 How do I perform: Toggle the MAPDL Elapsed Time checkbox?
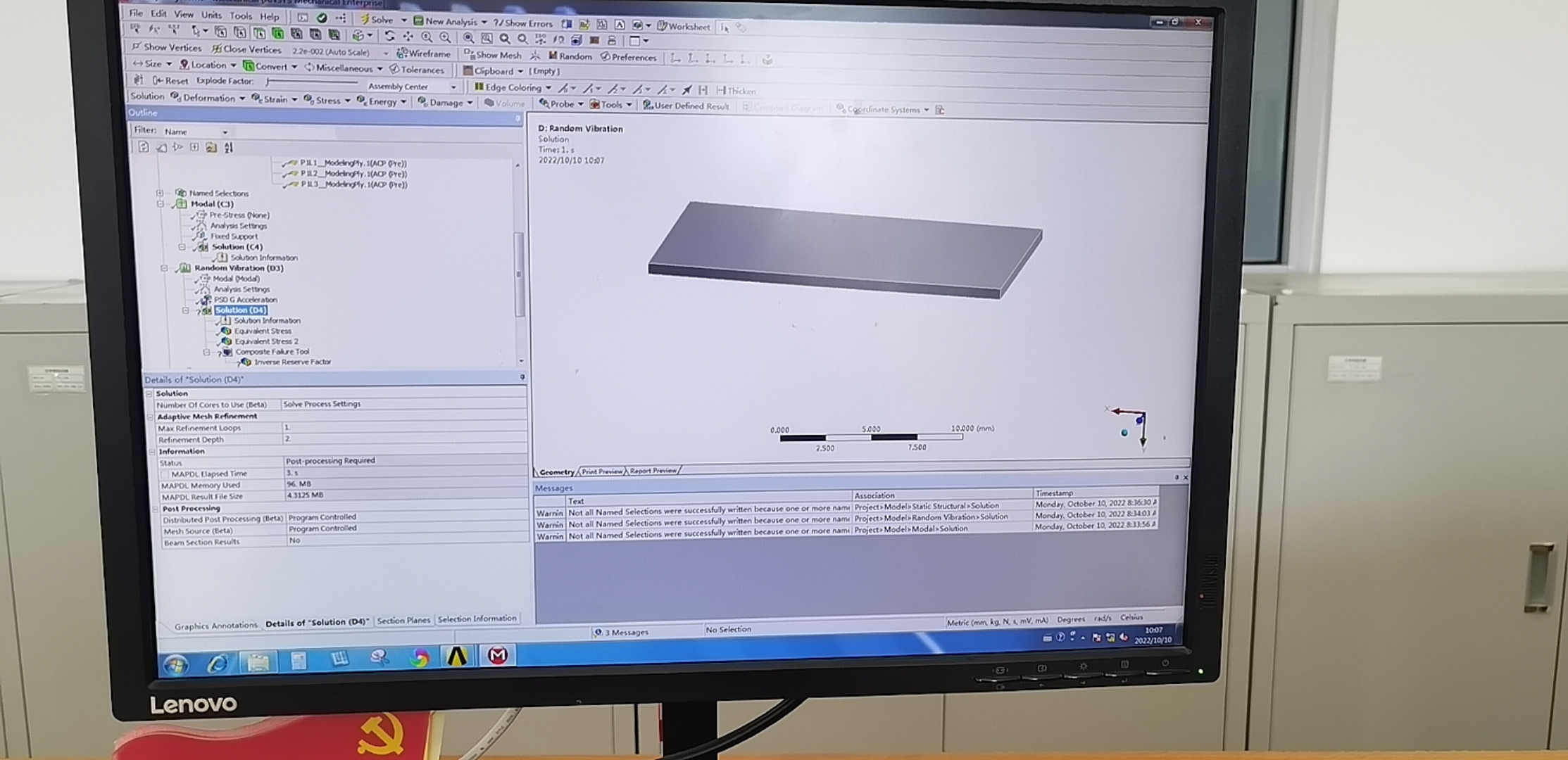[165, 474]
